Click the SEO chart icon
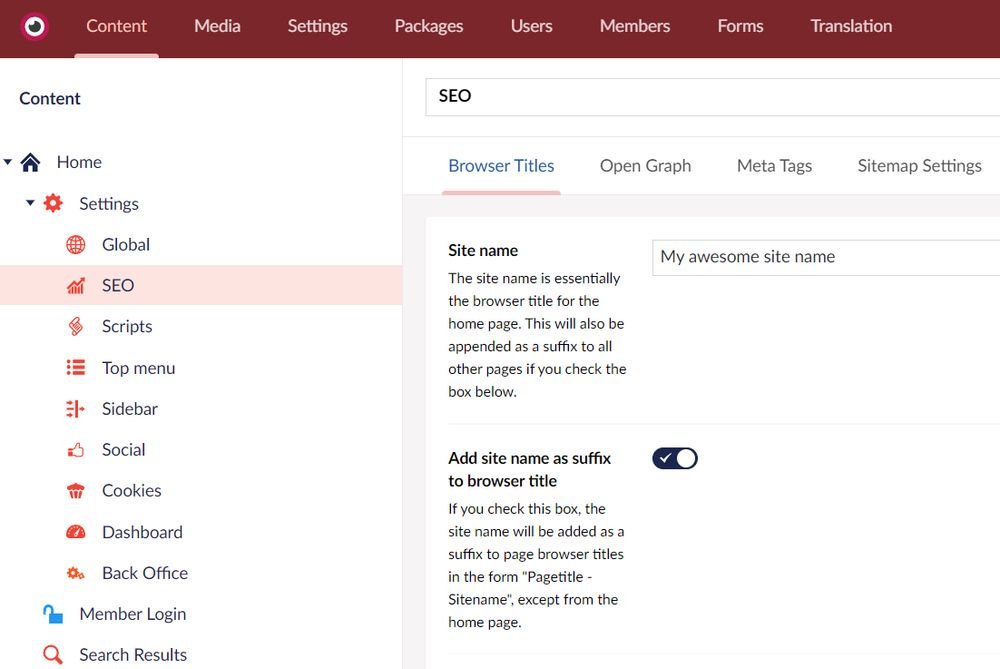 pyautogui.click(x=76, y=286)
